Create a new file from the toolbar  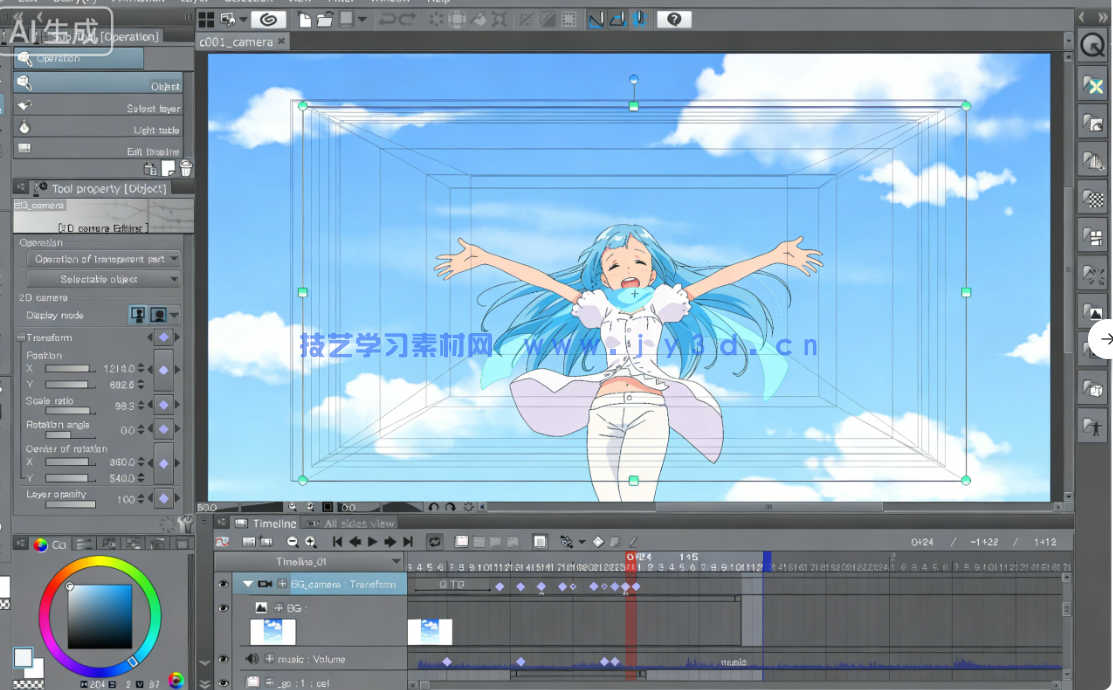click(305, 17)
